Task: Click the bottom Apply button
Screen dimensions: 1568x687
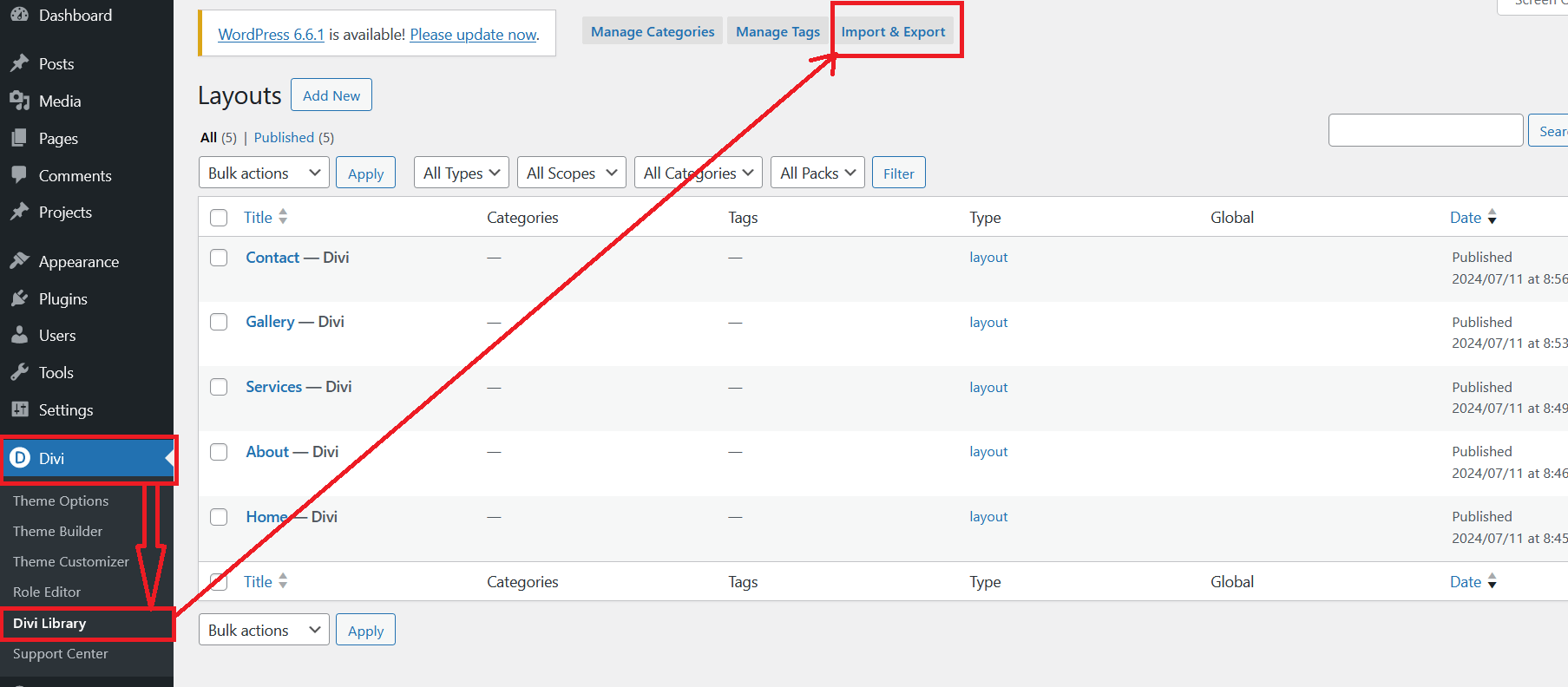Action: [365, 630]
